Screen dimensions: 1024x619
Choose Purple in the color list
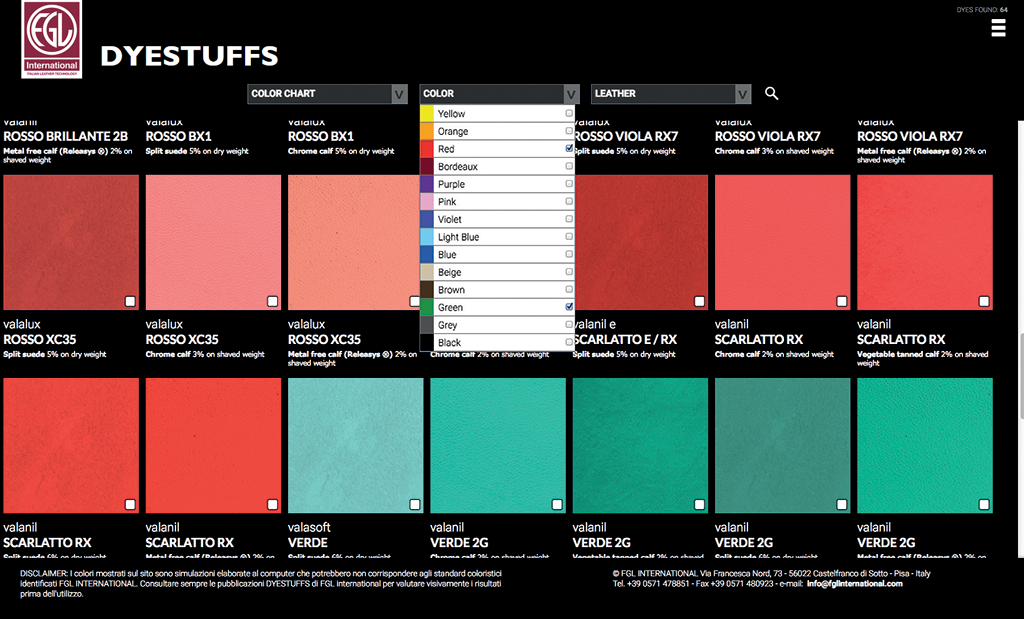point(497,184)
